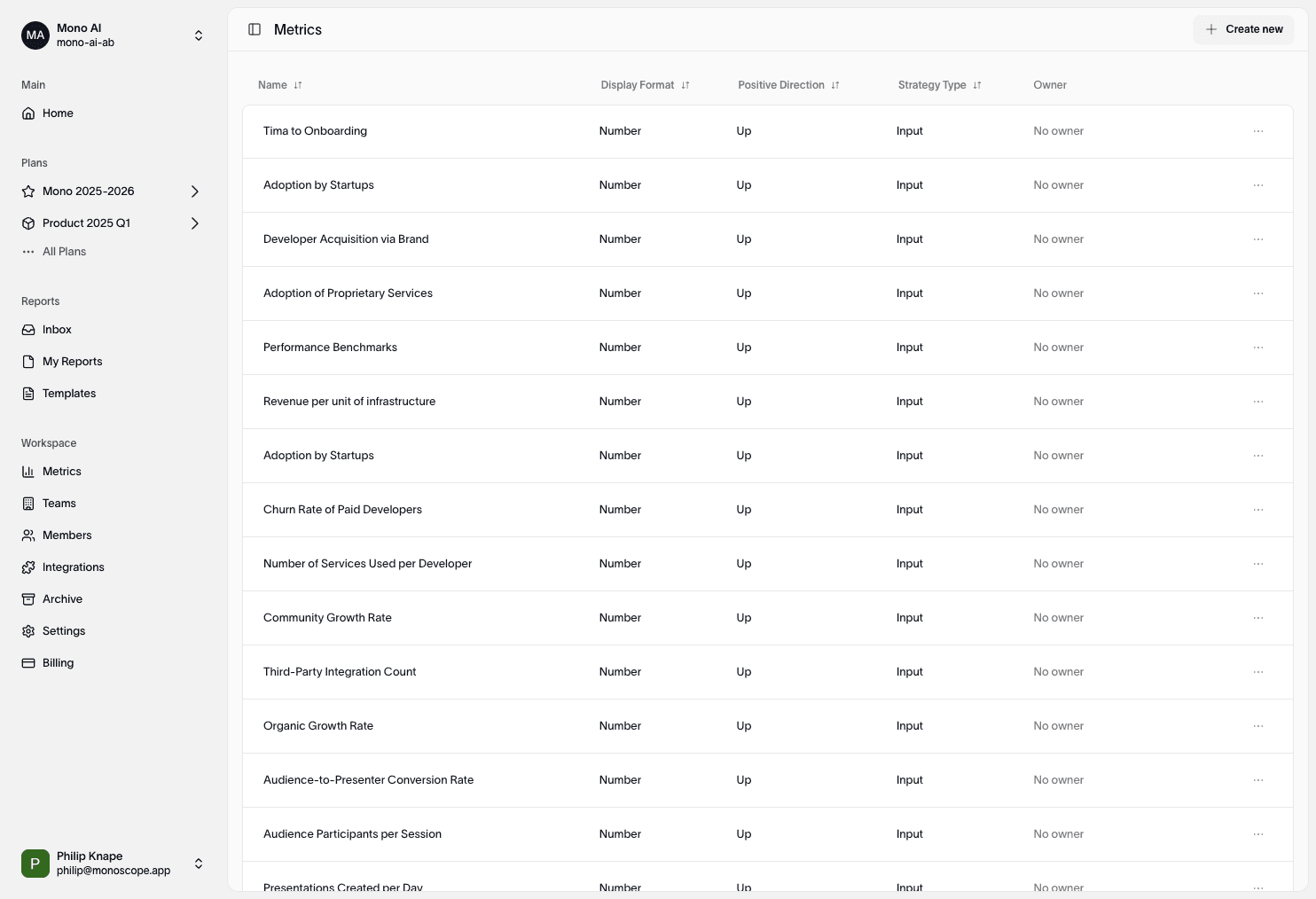Expand the Mono 2025-2026 plan

[x=195, y=192]
